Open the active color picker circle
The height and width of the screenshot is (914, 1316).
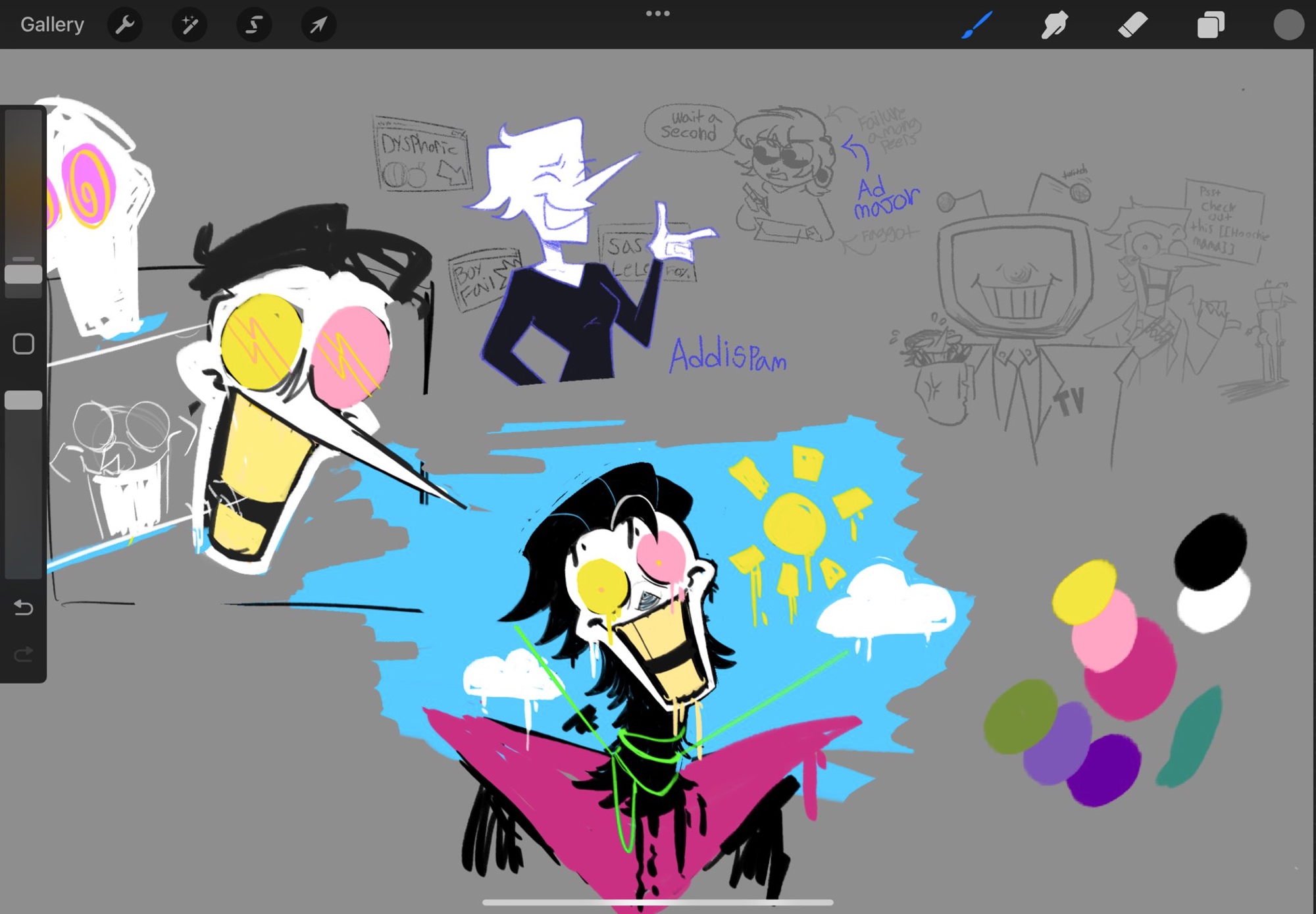pos(1288,25)
